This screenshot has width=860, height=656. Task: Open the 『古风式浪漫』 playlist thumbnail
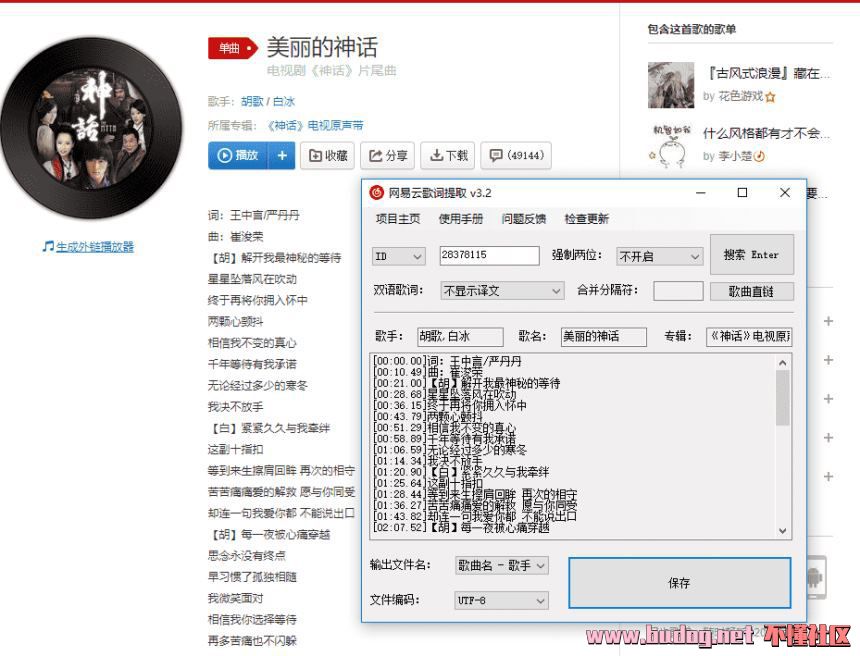[670, 85]
